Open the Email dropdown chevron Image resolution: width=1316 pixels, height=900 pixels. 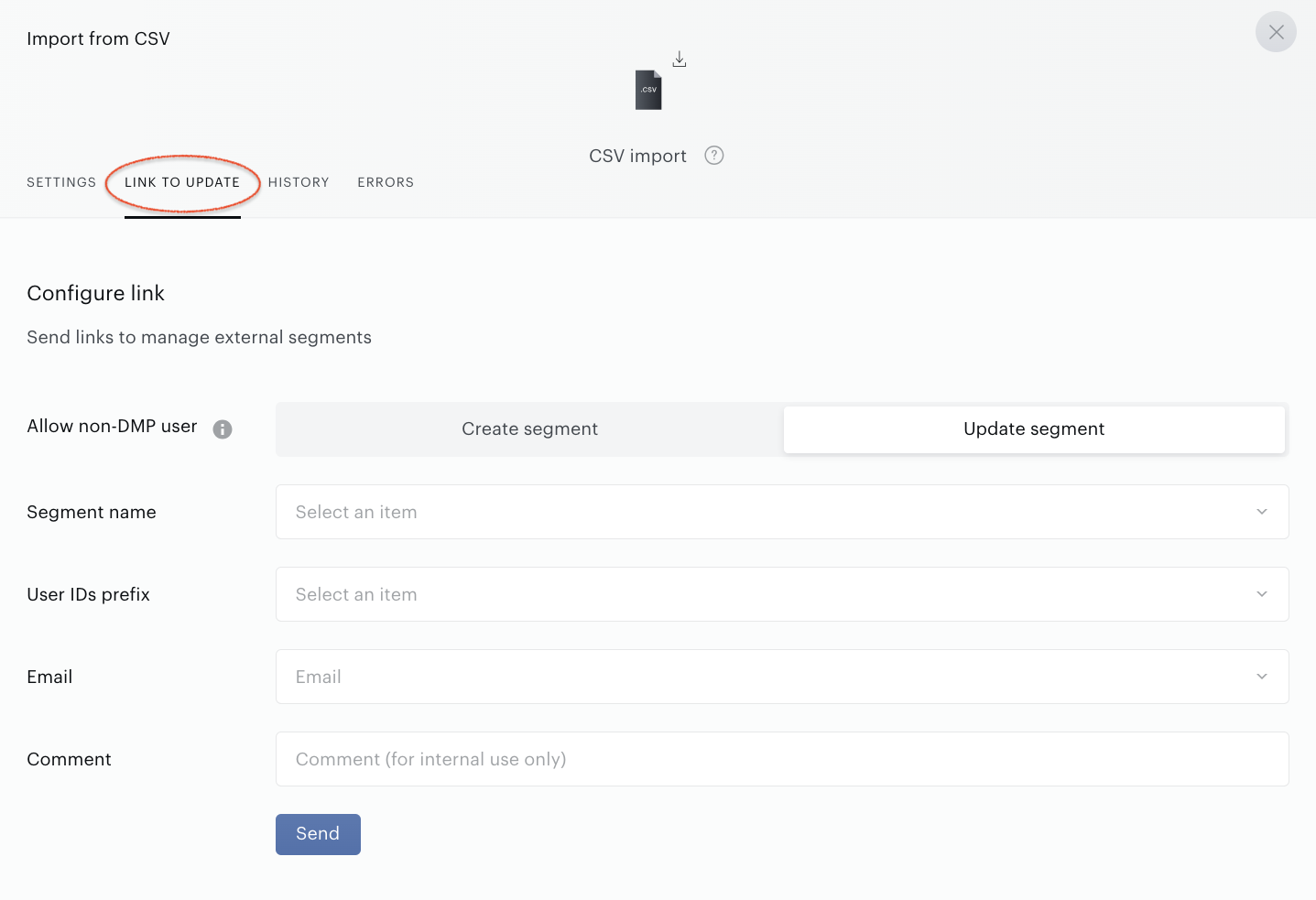(x=1262, y=677)
